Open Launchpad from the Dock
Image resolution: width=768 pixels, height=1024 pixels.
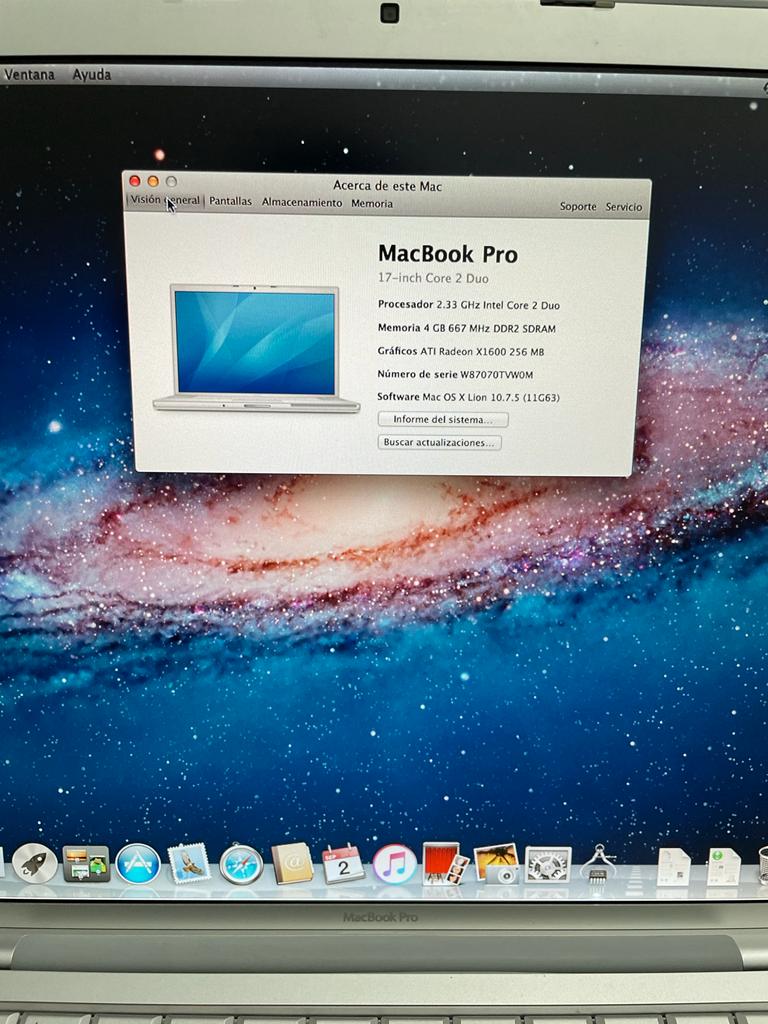[x=35, y=863]
